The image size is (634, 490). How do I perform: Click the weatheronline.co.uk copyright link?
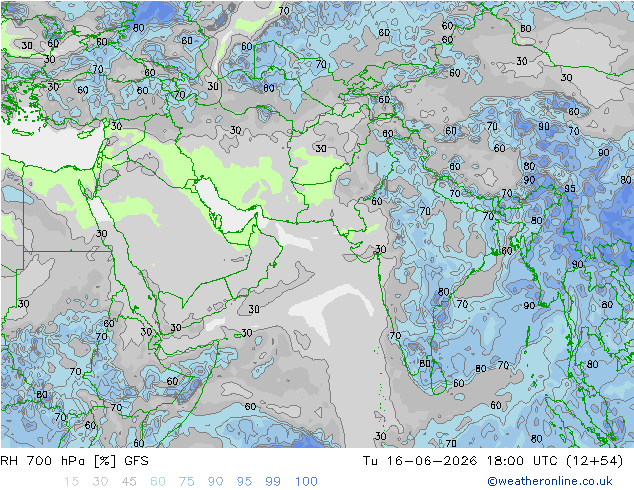[550, 481]
